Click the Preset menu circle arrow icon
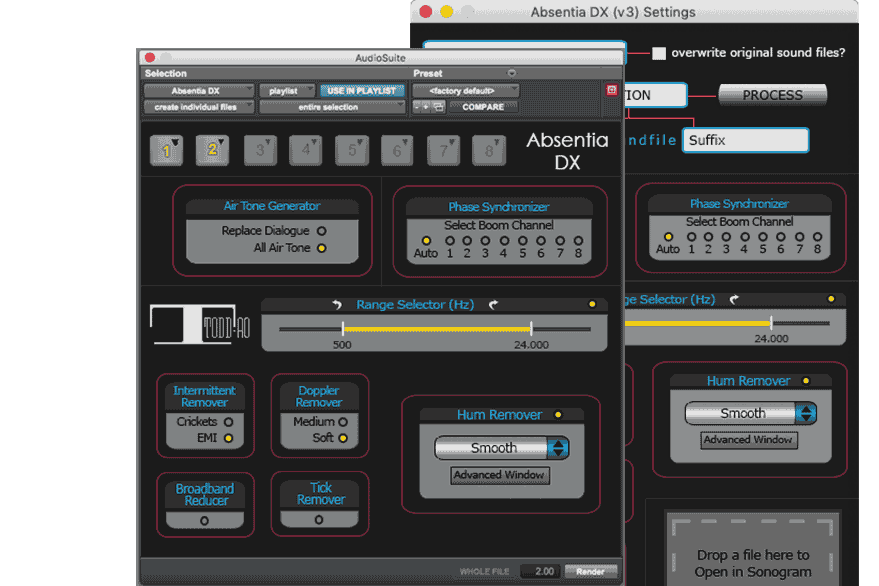Viewport: 879px width, 586px height. point(511,73)
